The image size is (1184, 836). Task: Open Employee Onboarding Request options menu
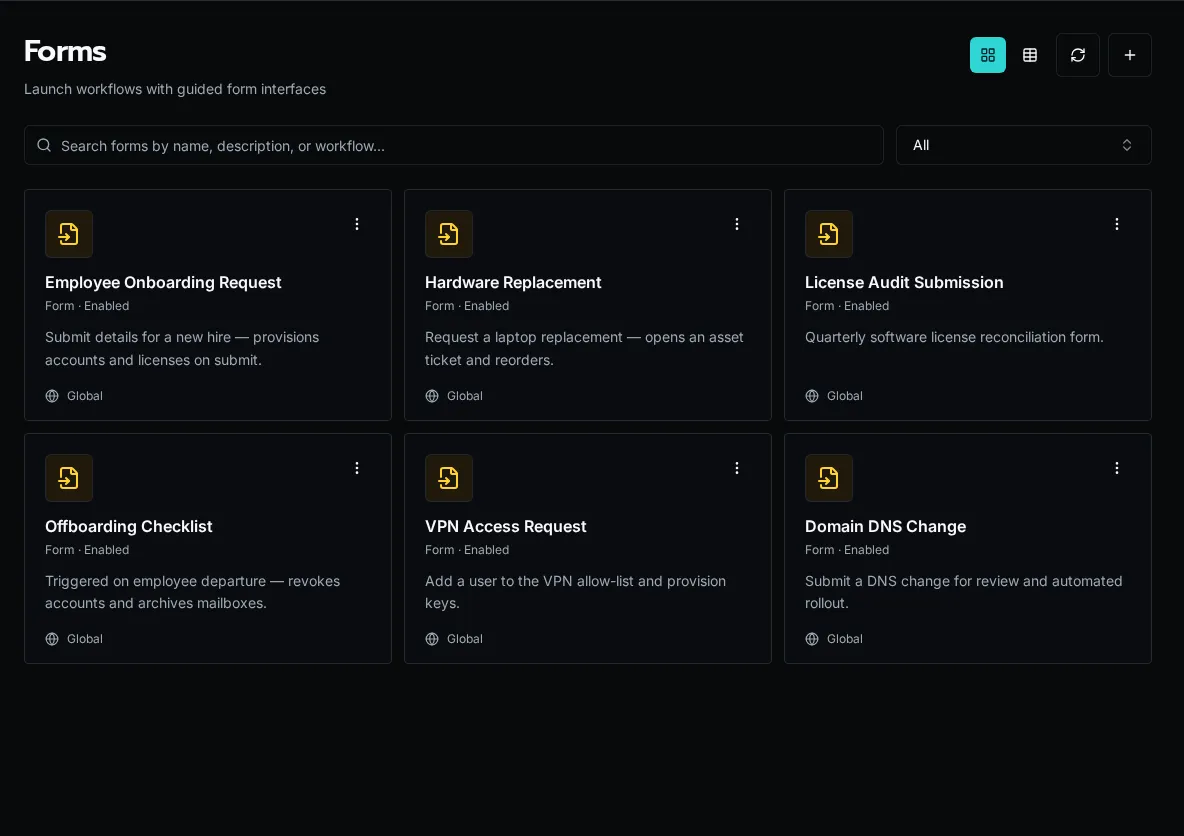point(357,224)
